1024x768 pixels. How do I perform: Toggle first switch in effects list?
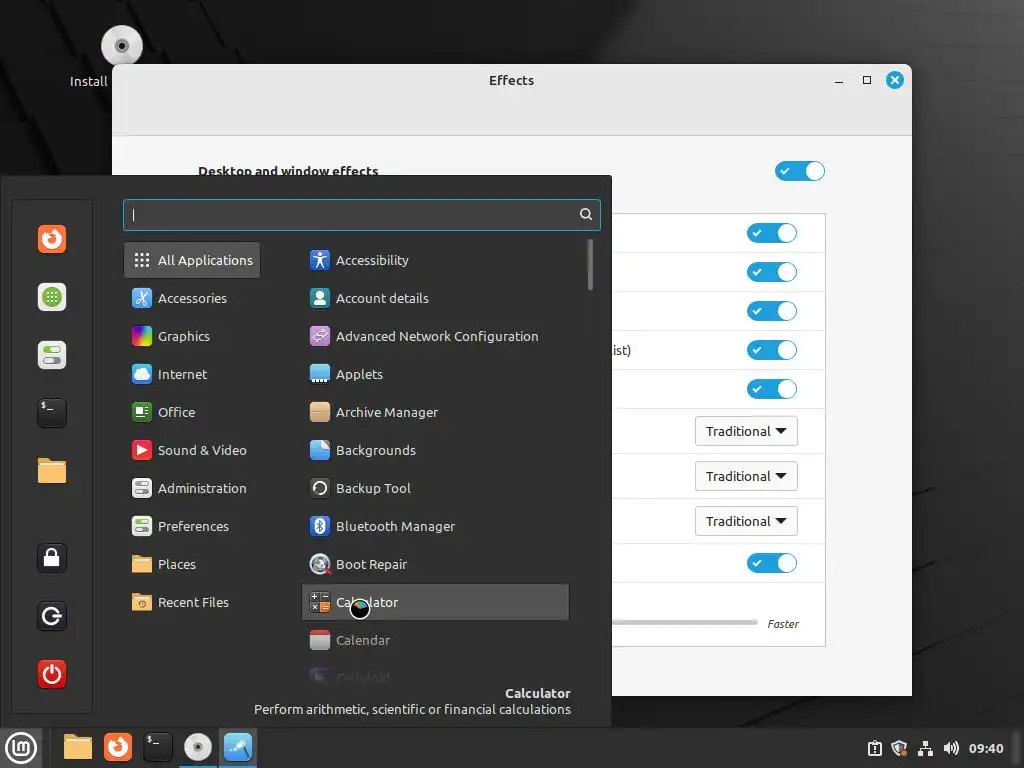point(771,233)
